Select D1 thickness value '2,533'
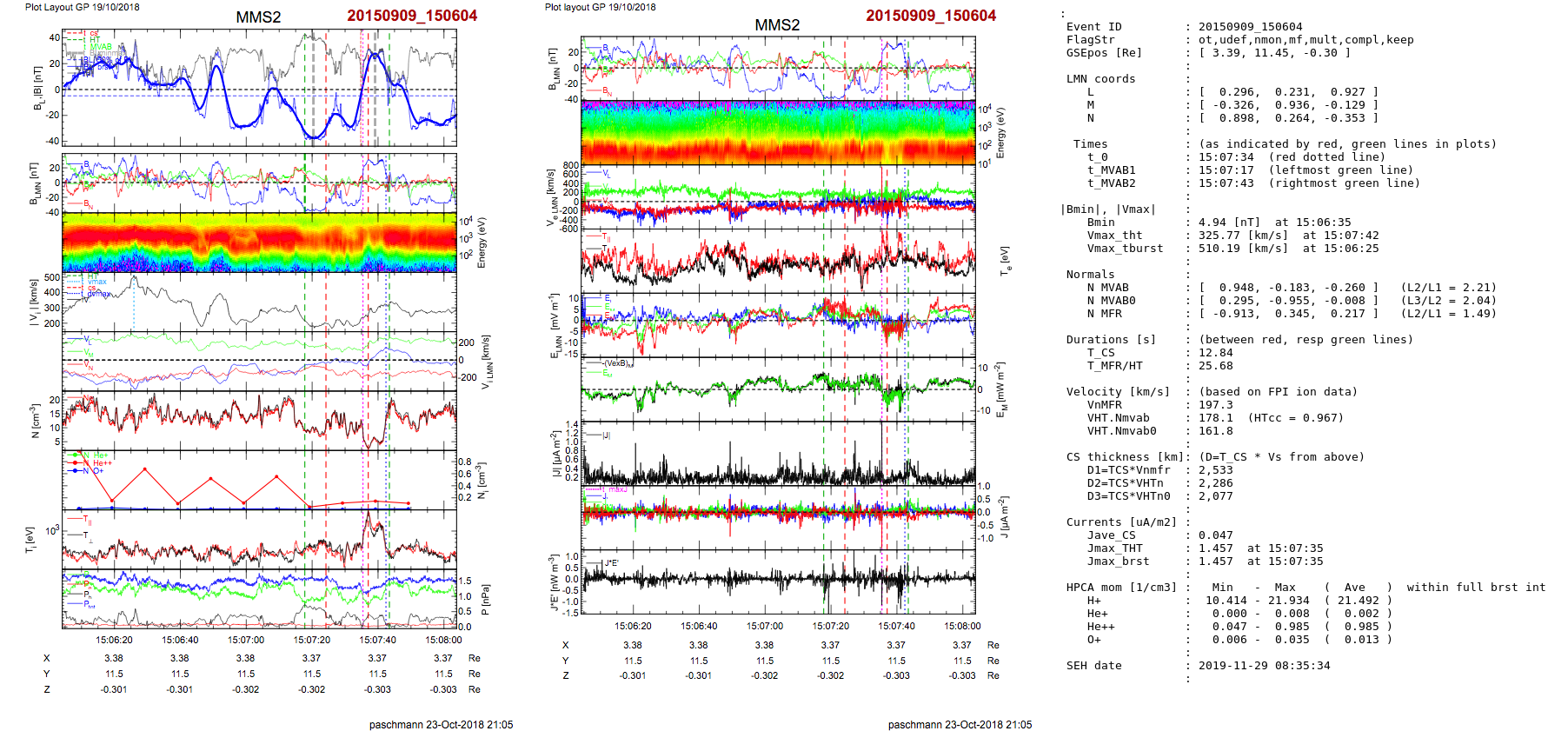 (x=1216, y=470)
